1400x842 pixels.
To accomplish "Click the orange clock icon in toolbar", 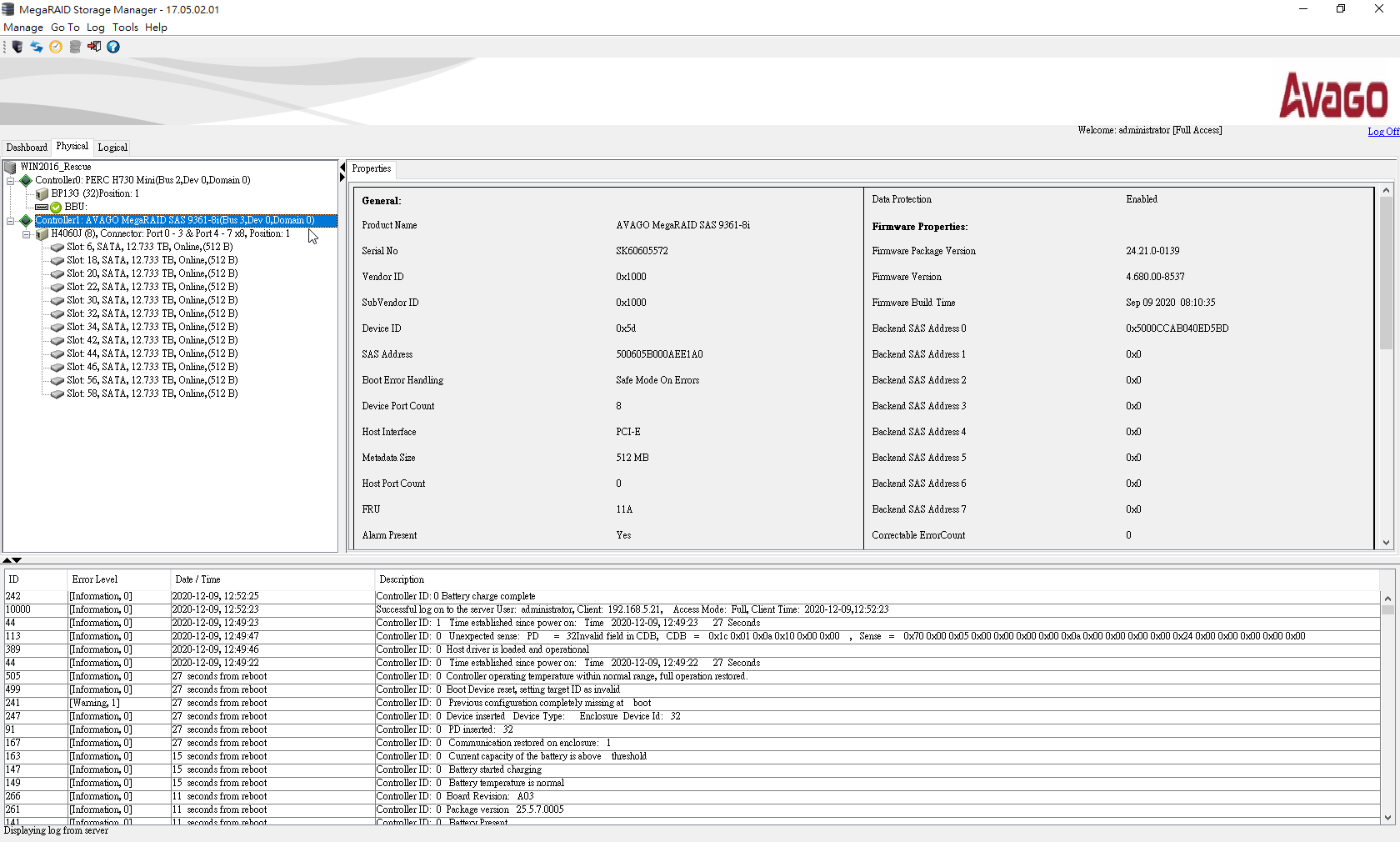I will point(56,47).
